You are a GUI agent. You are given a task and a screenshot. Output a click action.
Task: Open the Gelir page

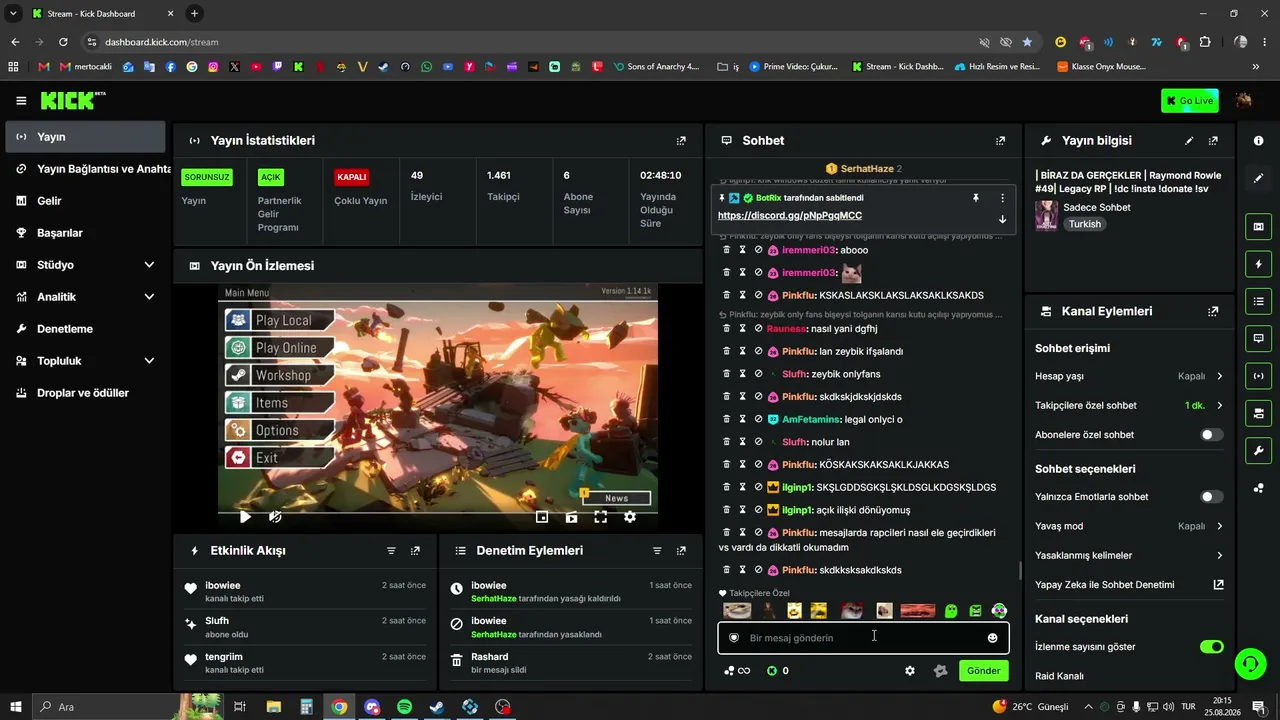click(85, 201)
